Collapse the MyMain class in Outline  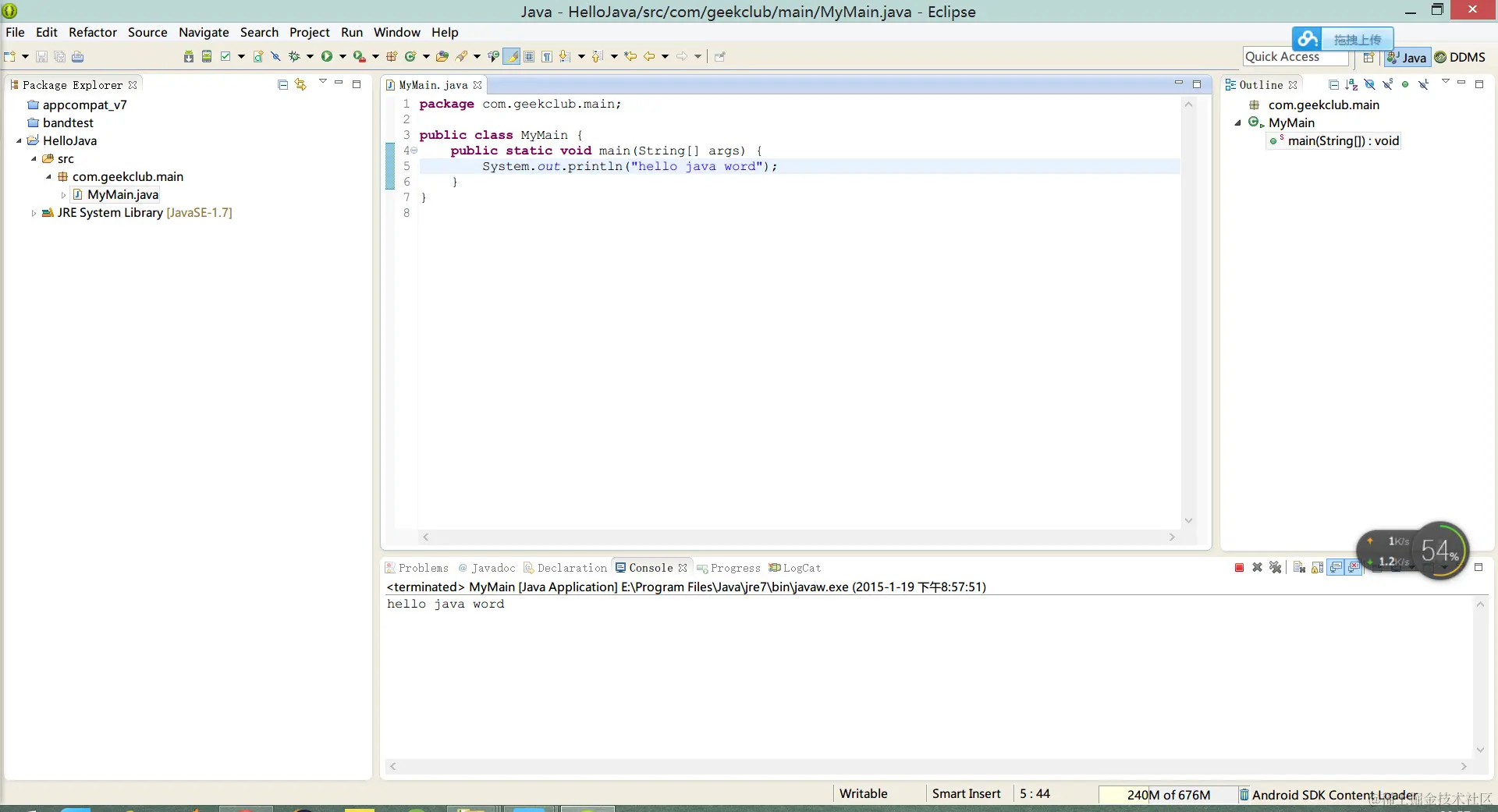click(x=1237, y=123)
